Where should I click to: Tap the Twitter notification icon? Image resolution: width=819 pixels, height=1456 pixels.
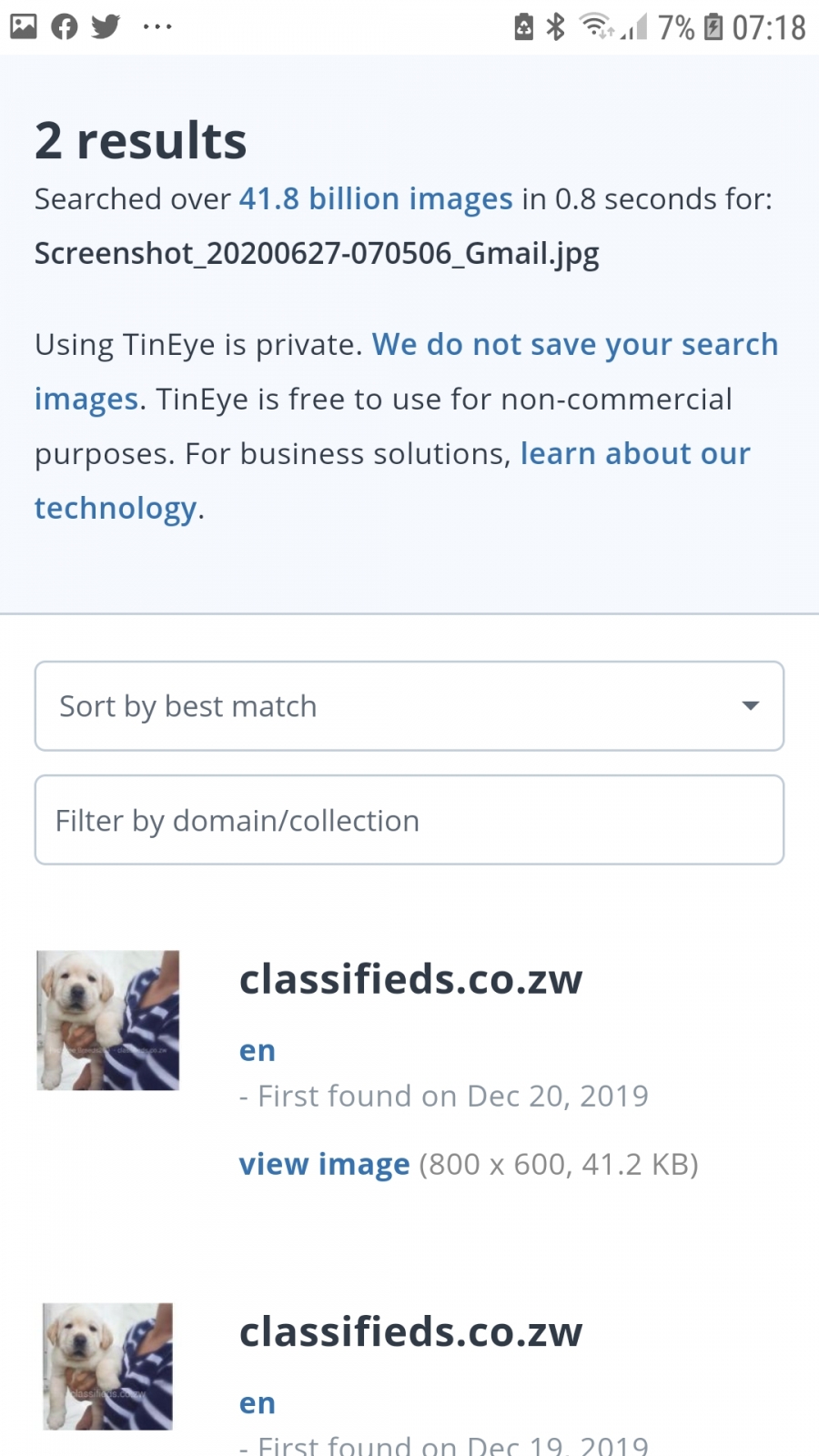[x=106, y=26]
